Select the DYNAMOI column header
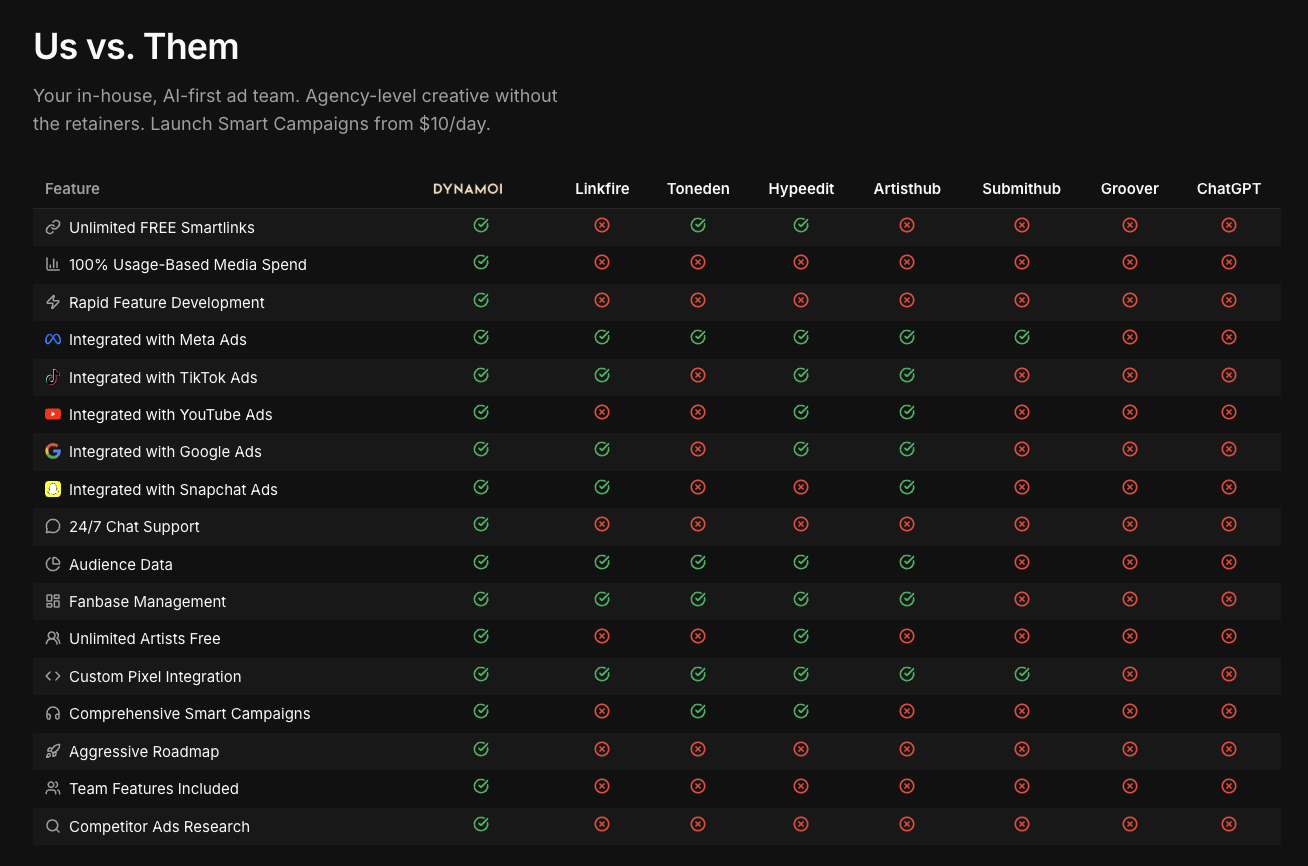 click(x=468, y=188)
